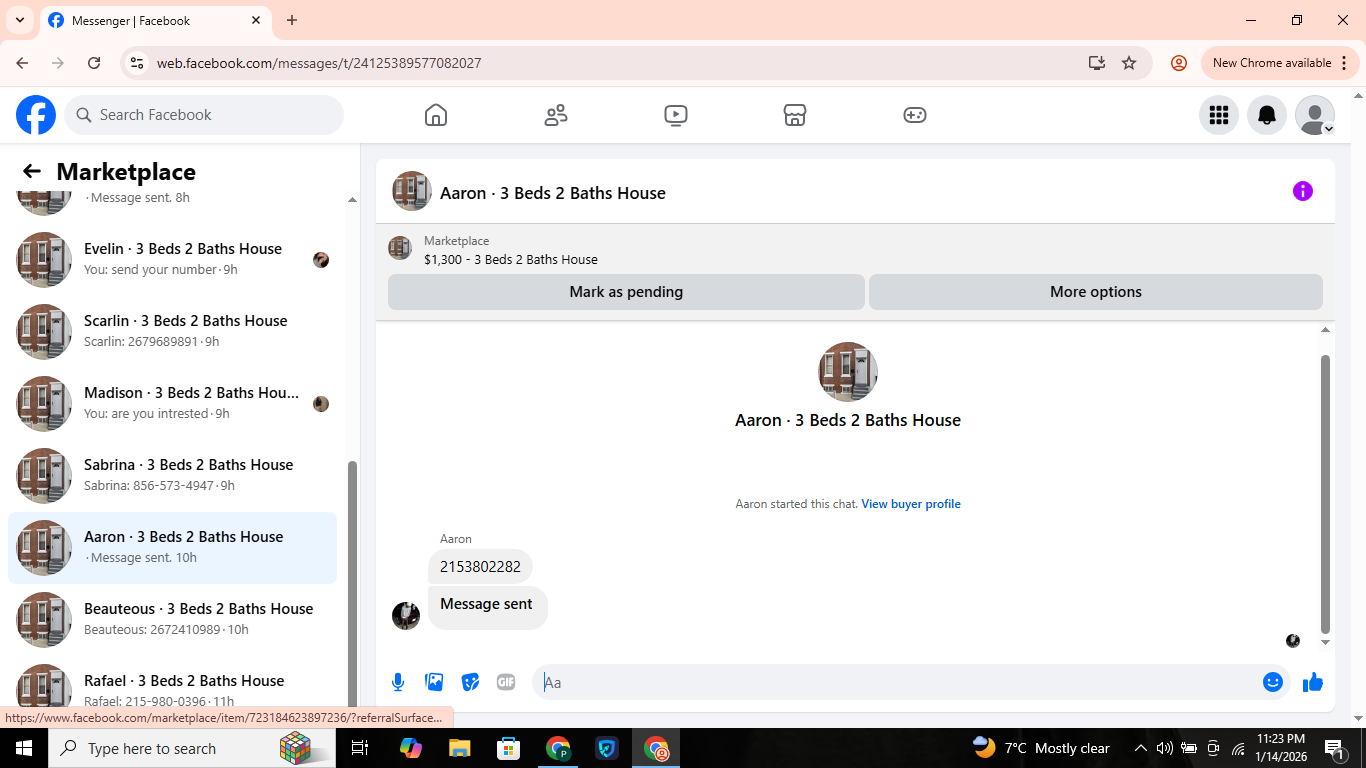This screenshot has height=768, width=1366.
Task: Send a thumbs-up like
Action: (x=1313, y=682)
